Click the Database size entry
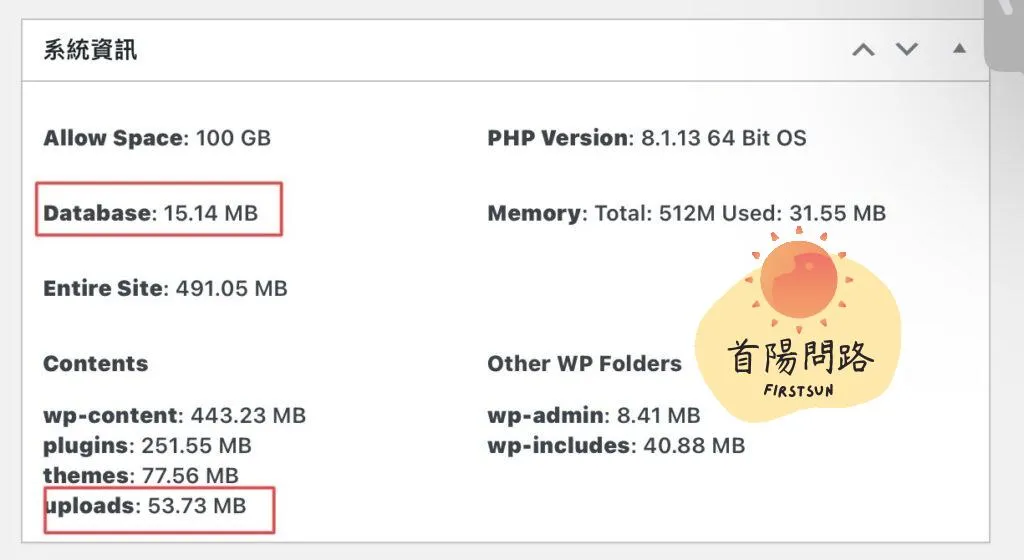This screenshot has height=560, width=1024. (x=151, y=212)
